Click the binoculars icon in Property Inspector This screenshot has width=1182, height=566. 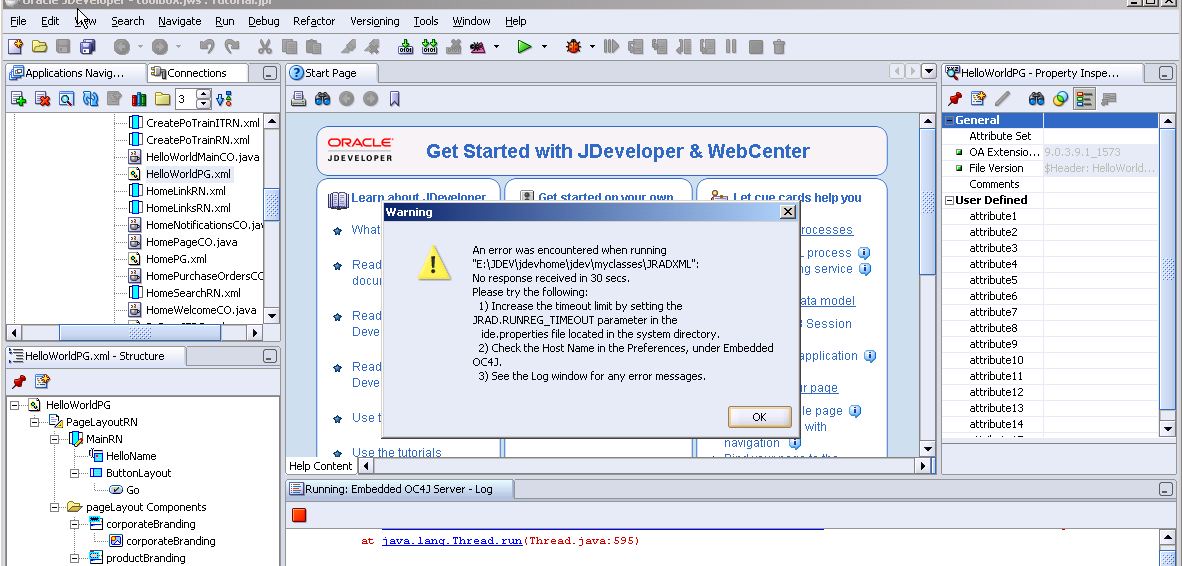1036,98
